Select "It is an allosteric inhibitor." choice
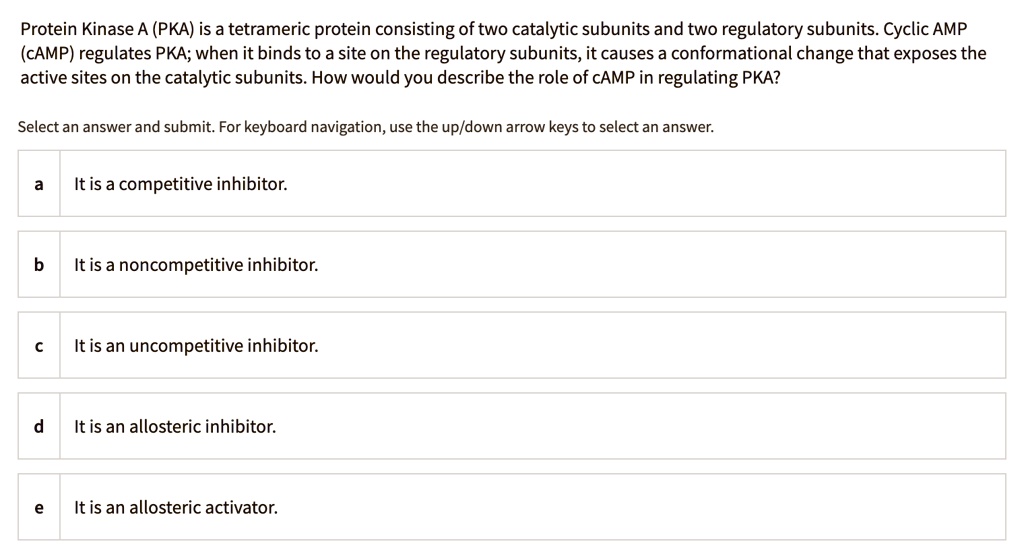Image resolution: width=1024 pixels, height=554 pixels. [x=175, y=427]
